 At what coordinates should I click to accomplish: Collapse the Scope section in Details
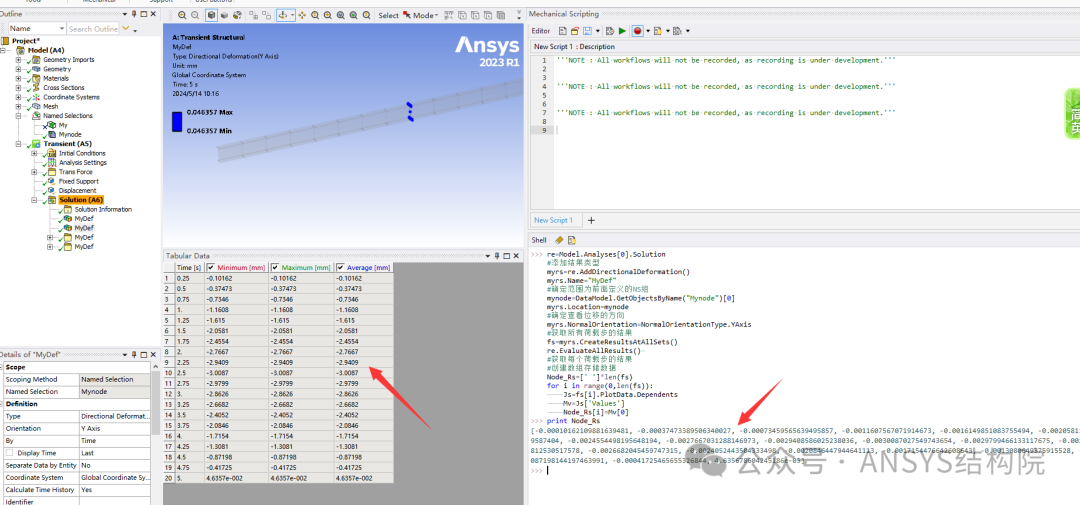(3, 367)
